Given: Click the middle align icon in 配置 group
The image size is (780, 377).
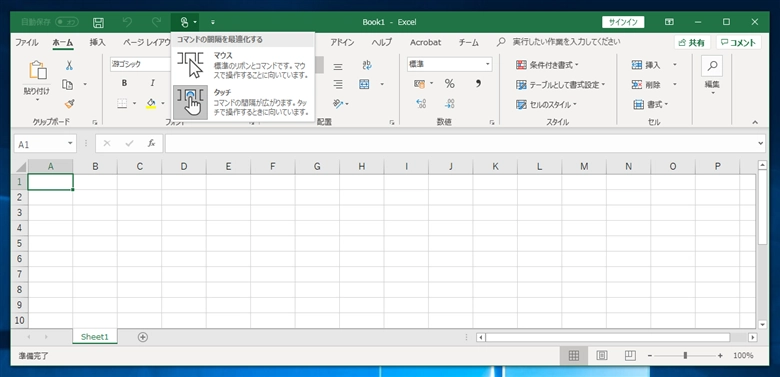Looking at the screenshot, I should point(338,67).
